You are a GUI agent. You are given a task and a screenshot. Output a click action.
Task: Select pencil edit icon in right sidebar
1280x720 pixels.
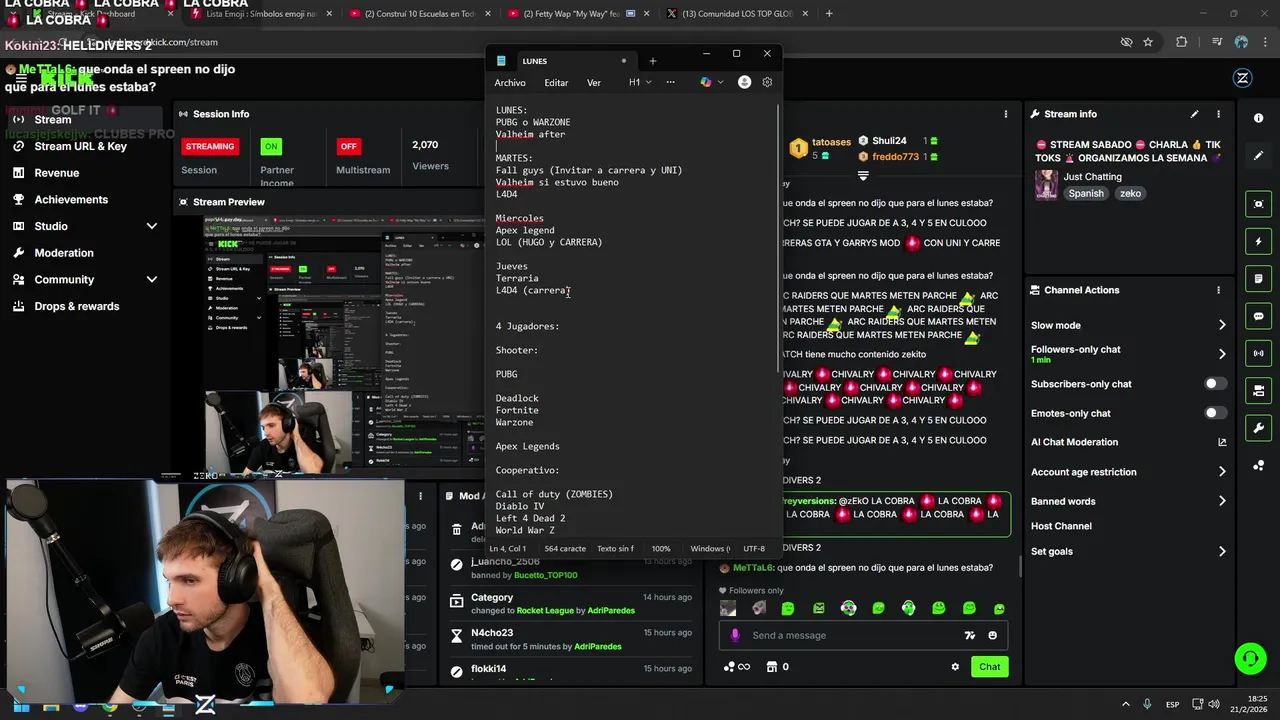tap(1258, 156)
